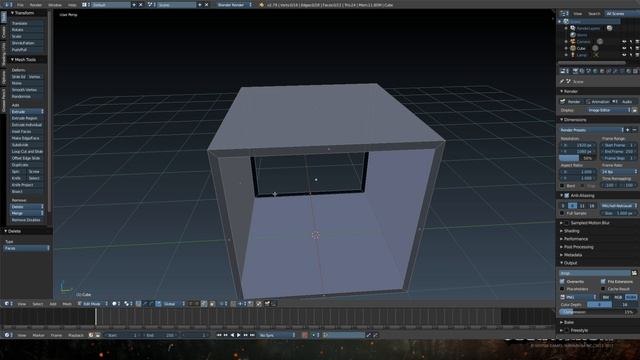Open the Window menu
Image resolution: width=640 pixels, height=360 pixels.
(x=55, y=5)
